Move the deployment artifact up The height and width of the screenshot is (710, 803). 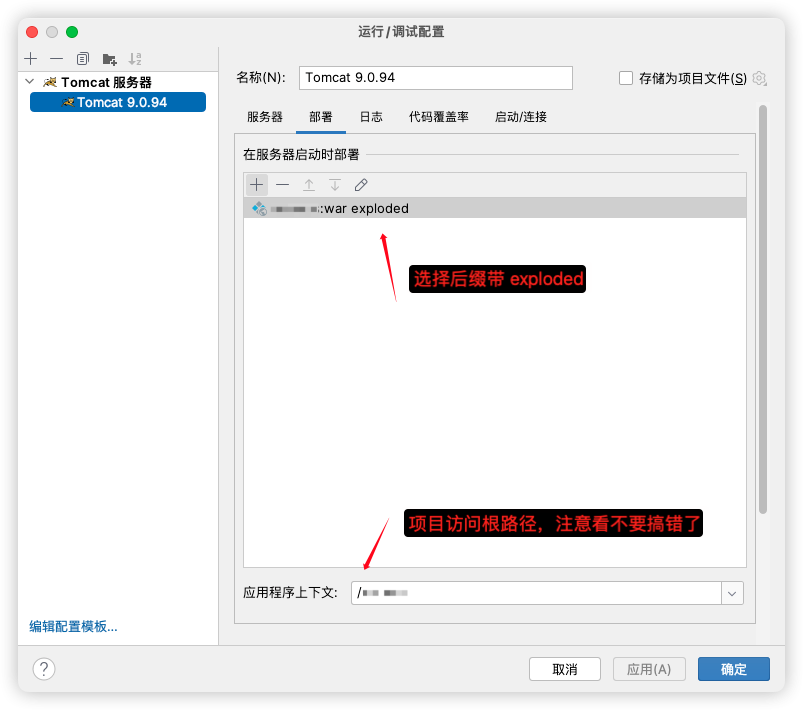(309, 184)
